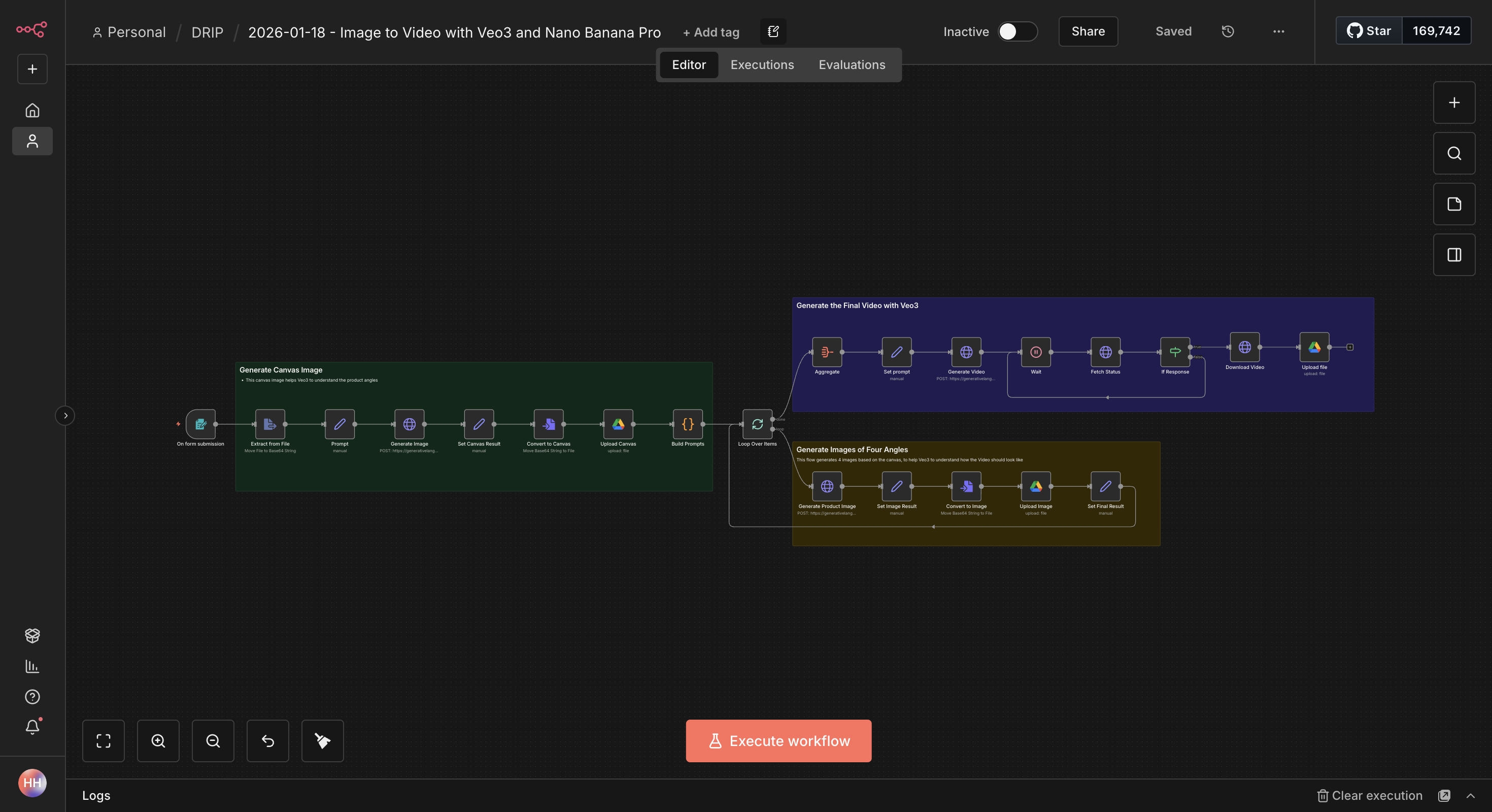Click Clear execution in the logs bar
The width and height of the screenshot is (1492, 812).
(1370, 796)
